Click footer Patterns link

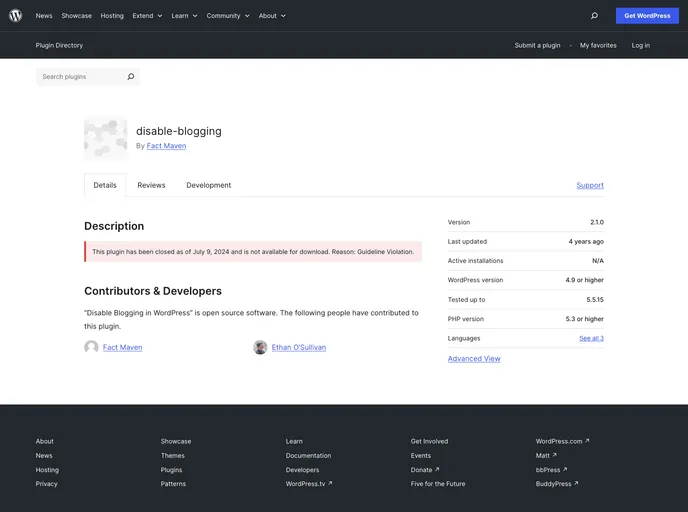point(173,483)
